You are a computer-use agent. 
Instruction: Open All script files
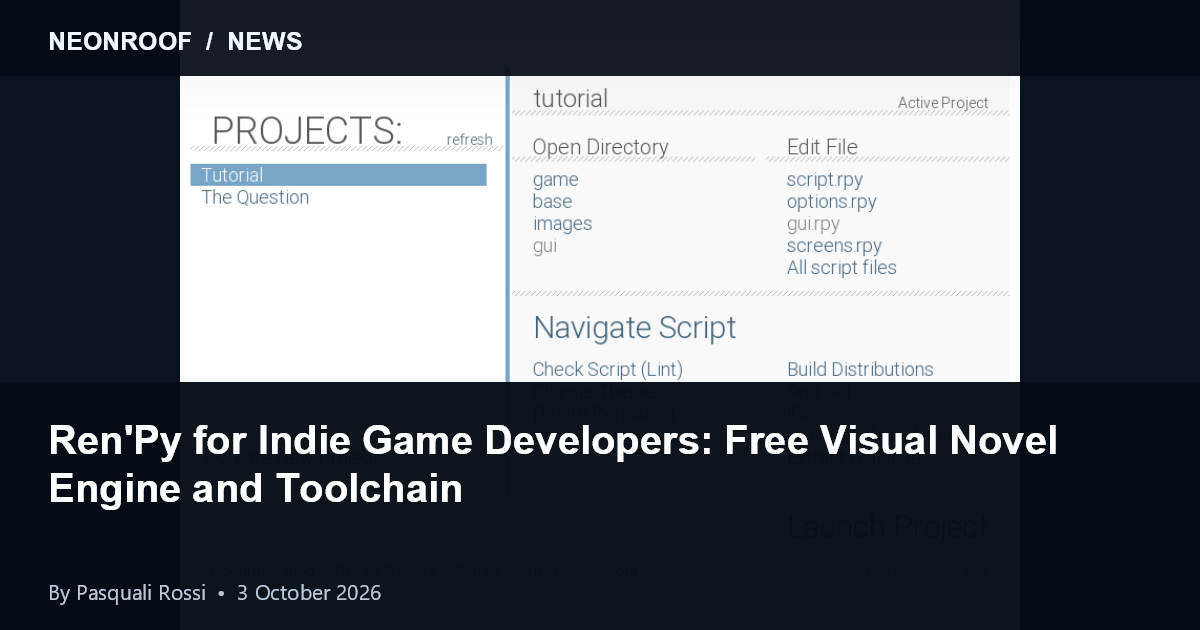click(x=841, y=267)
